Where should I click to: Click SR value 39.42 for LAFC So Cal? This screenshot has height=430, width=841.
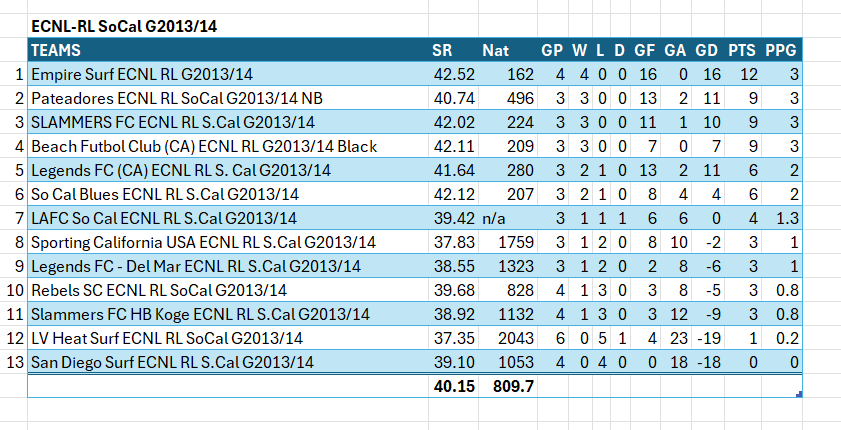[453, 218]
